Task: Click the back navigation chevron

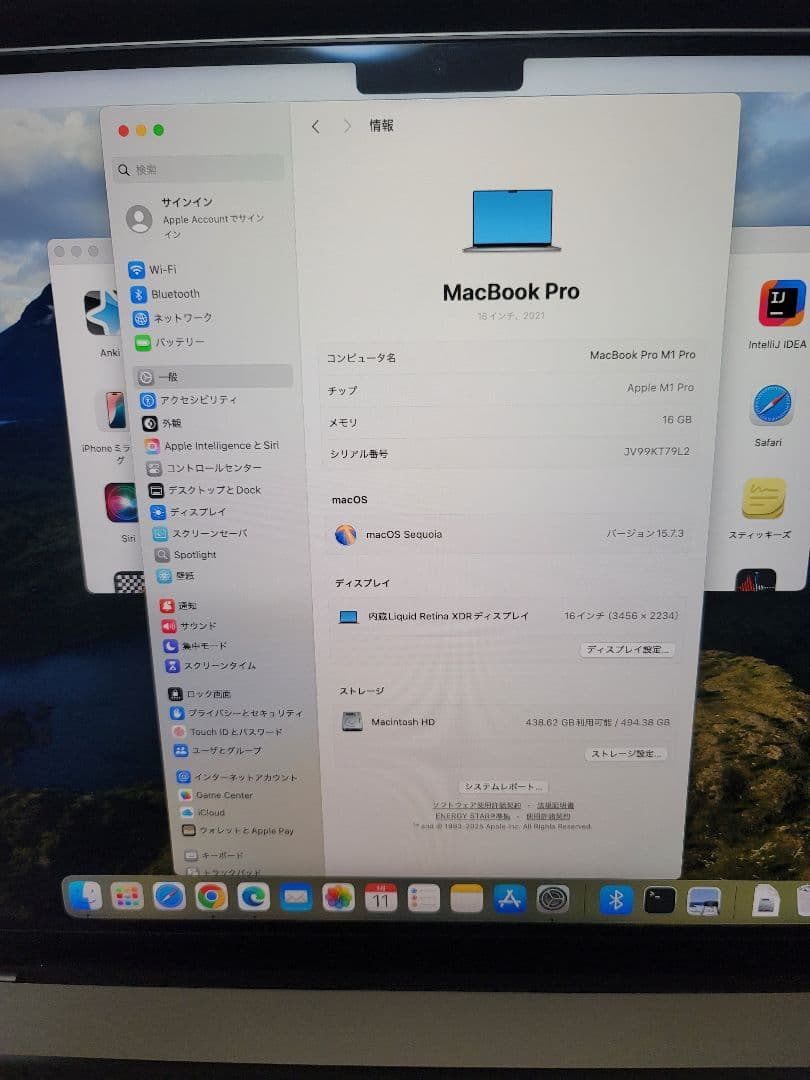Action: pos(315,126)
